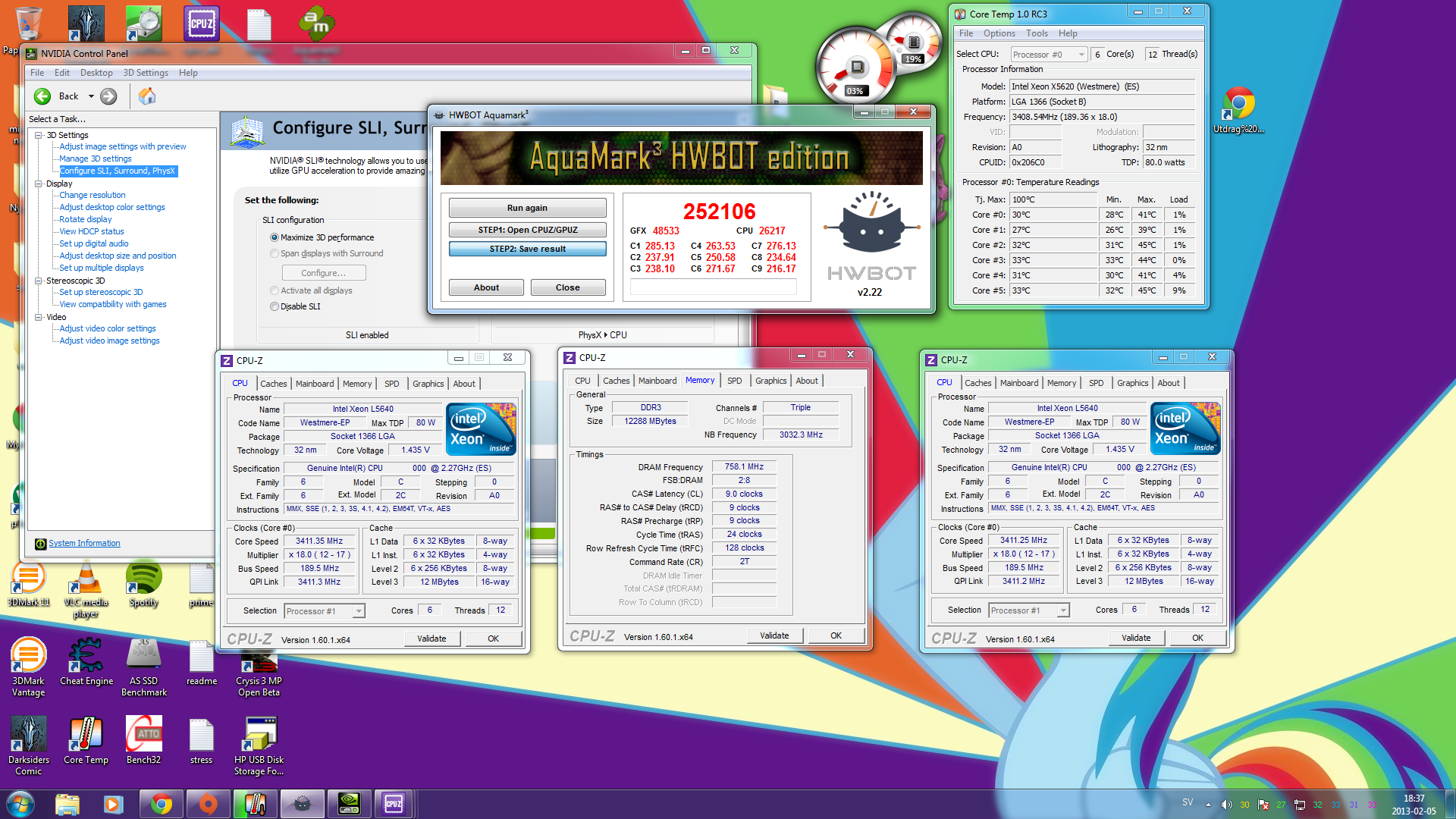Click the NVIDIA Control Panel home icon
The image size is (1456, 819).
[x=147, y=96]
